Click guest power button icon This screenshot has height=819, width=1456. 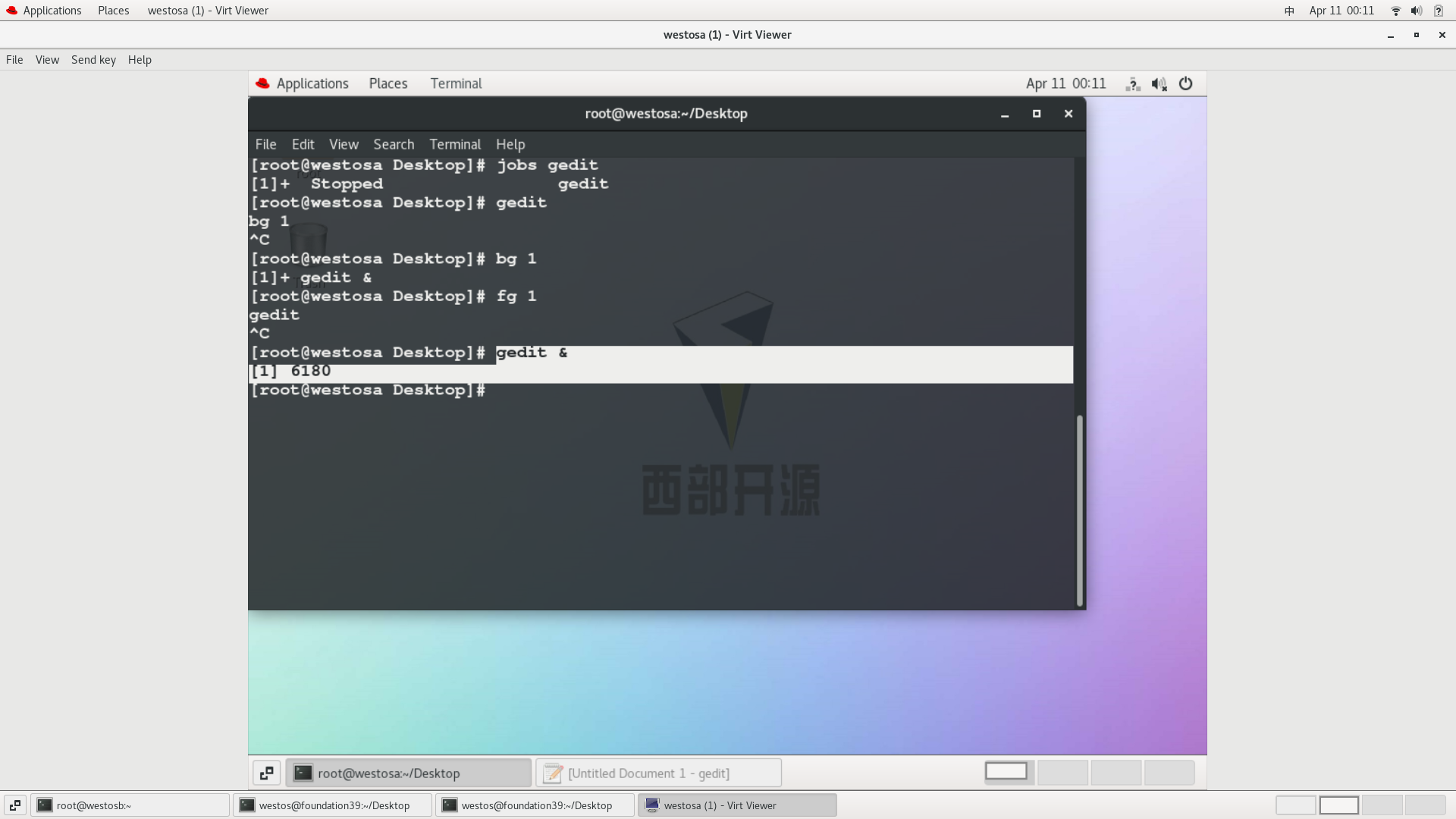(x=1185, y=83)
